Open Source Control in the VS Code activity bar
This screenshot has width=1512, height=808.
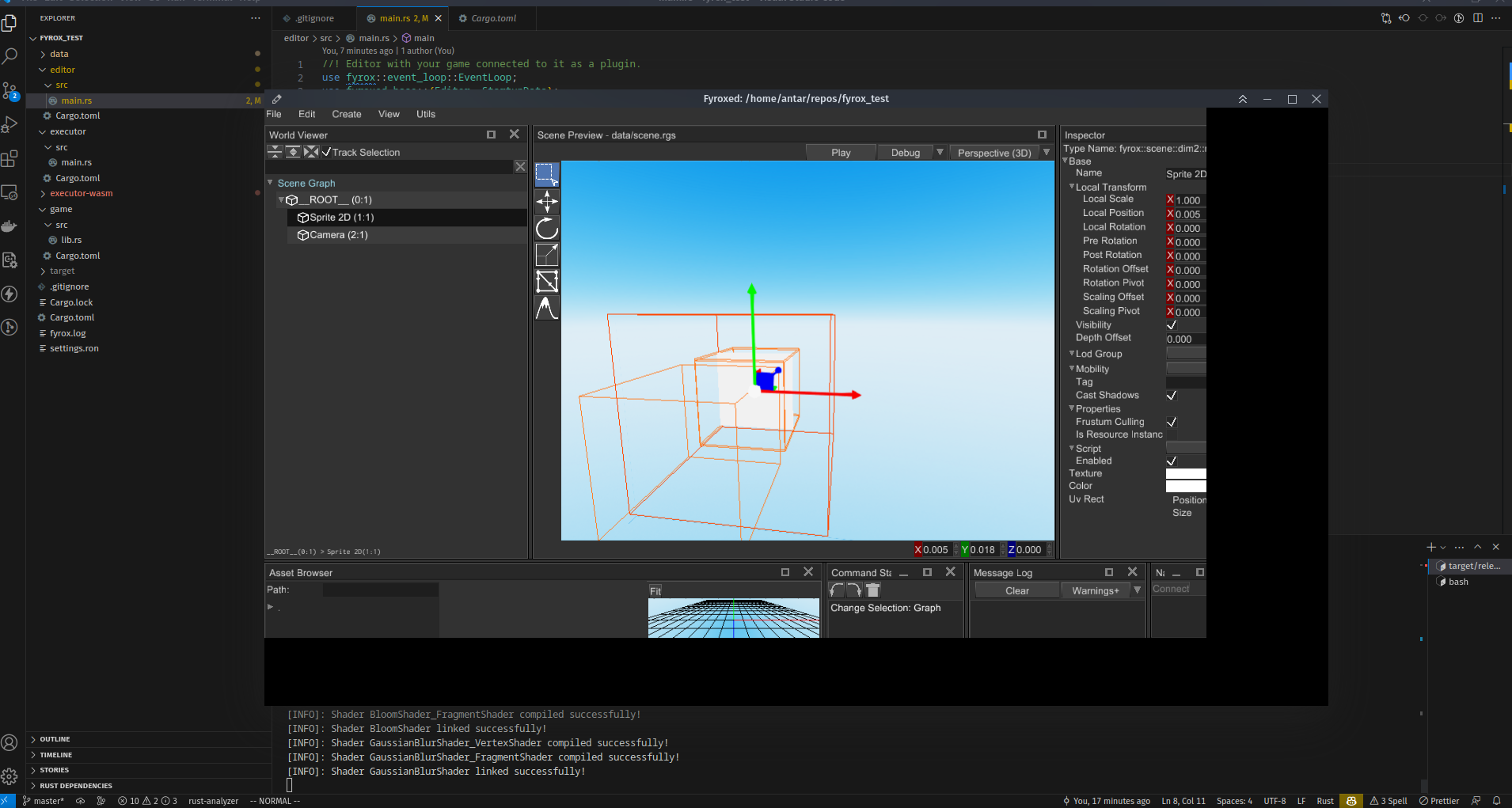[x=10, y=91]
